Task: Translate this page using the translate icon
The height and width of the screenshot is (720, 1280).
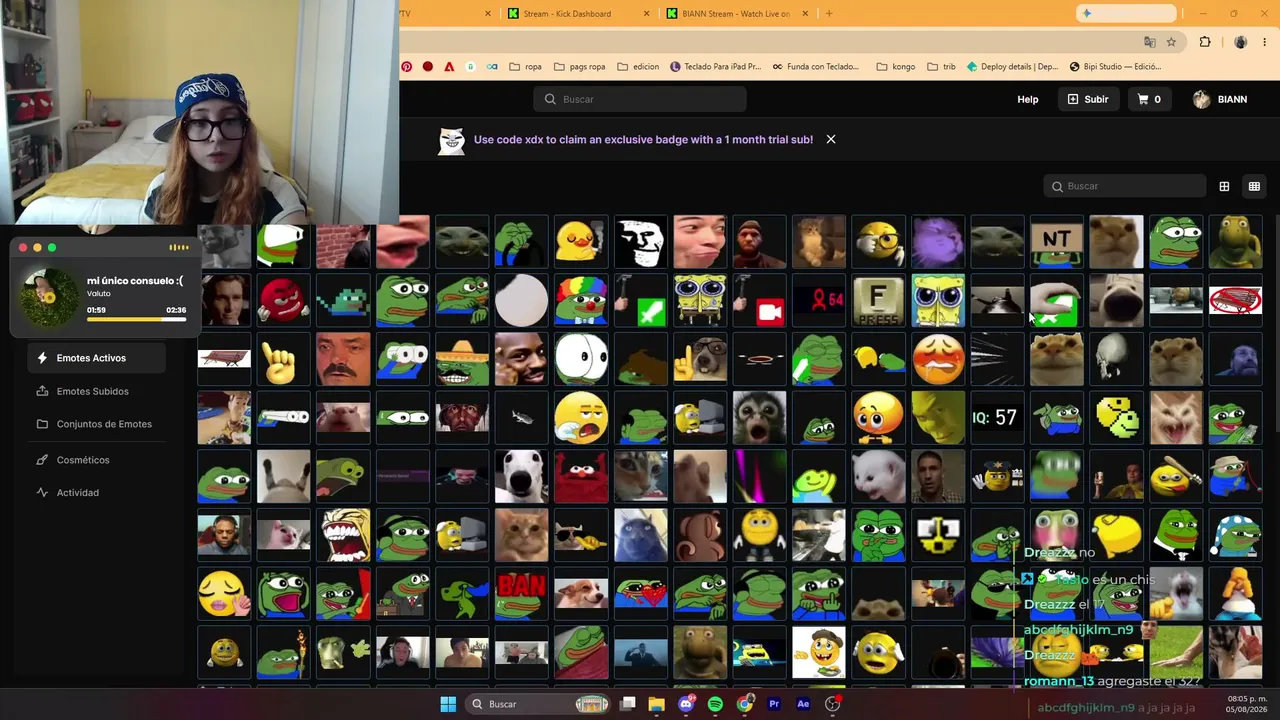Action: click(x=1150, y=42)
